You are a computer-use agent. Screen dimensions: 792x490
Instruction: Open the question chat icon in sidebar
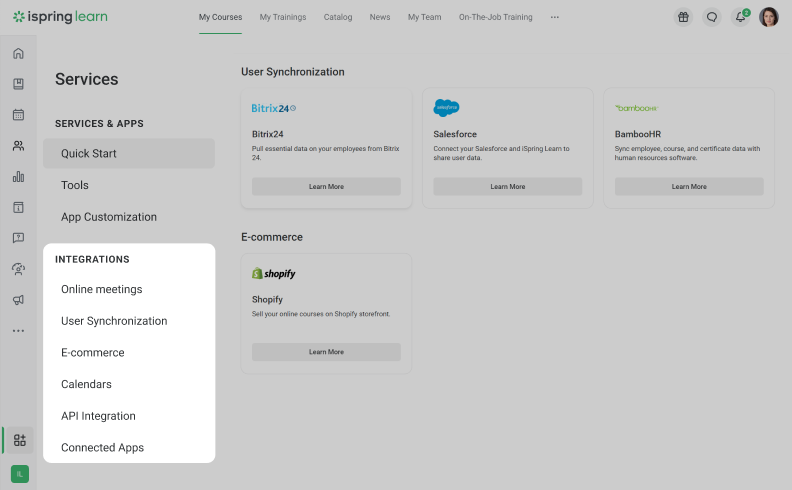click(x=18, y=238)
